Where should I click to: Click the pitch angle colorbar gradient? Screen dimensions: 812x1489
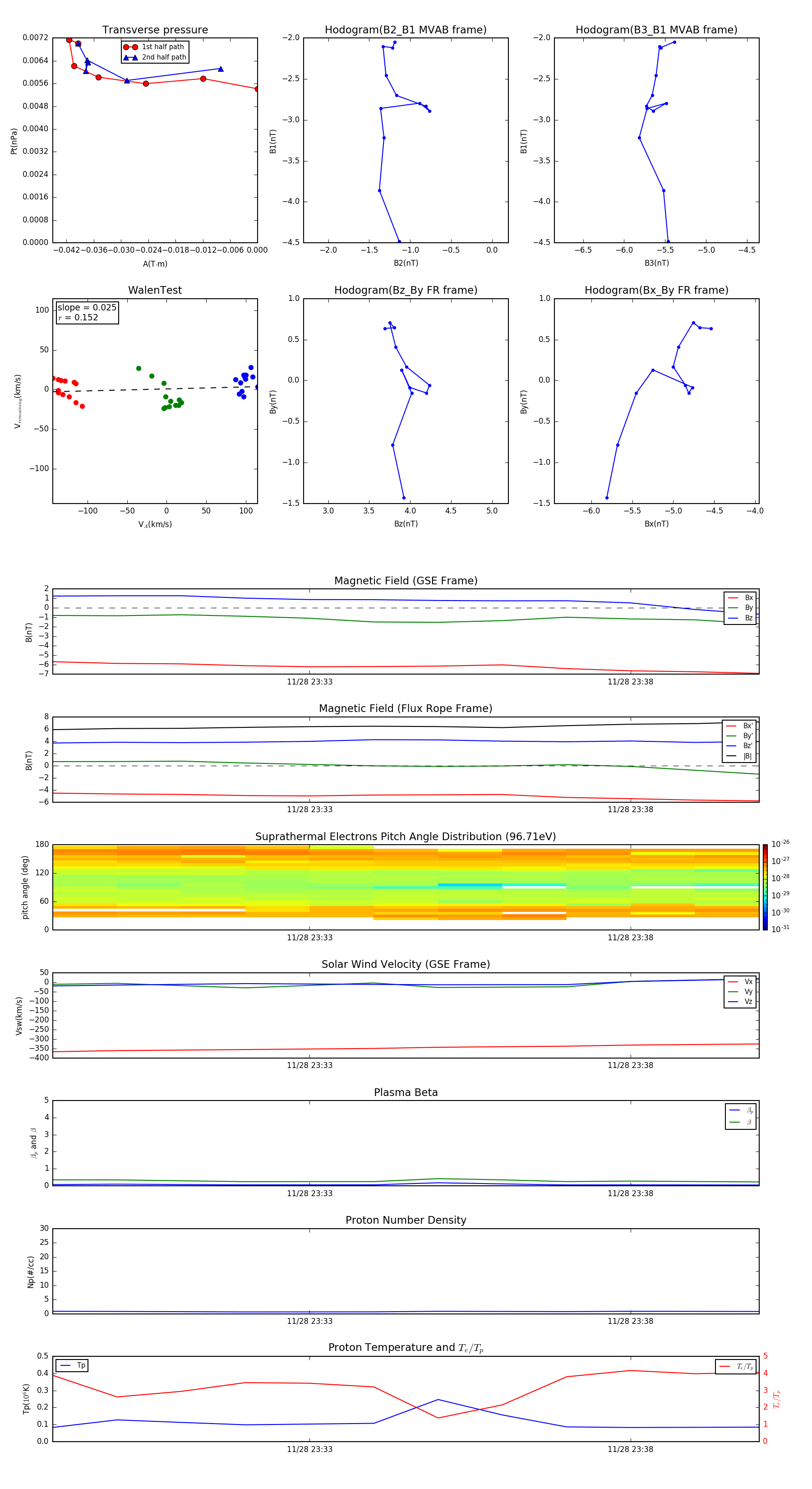tap(765, 887)
